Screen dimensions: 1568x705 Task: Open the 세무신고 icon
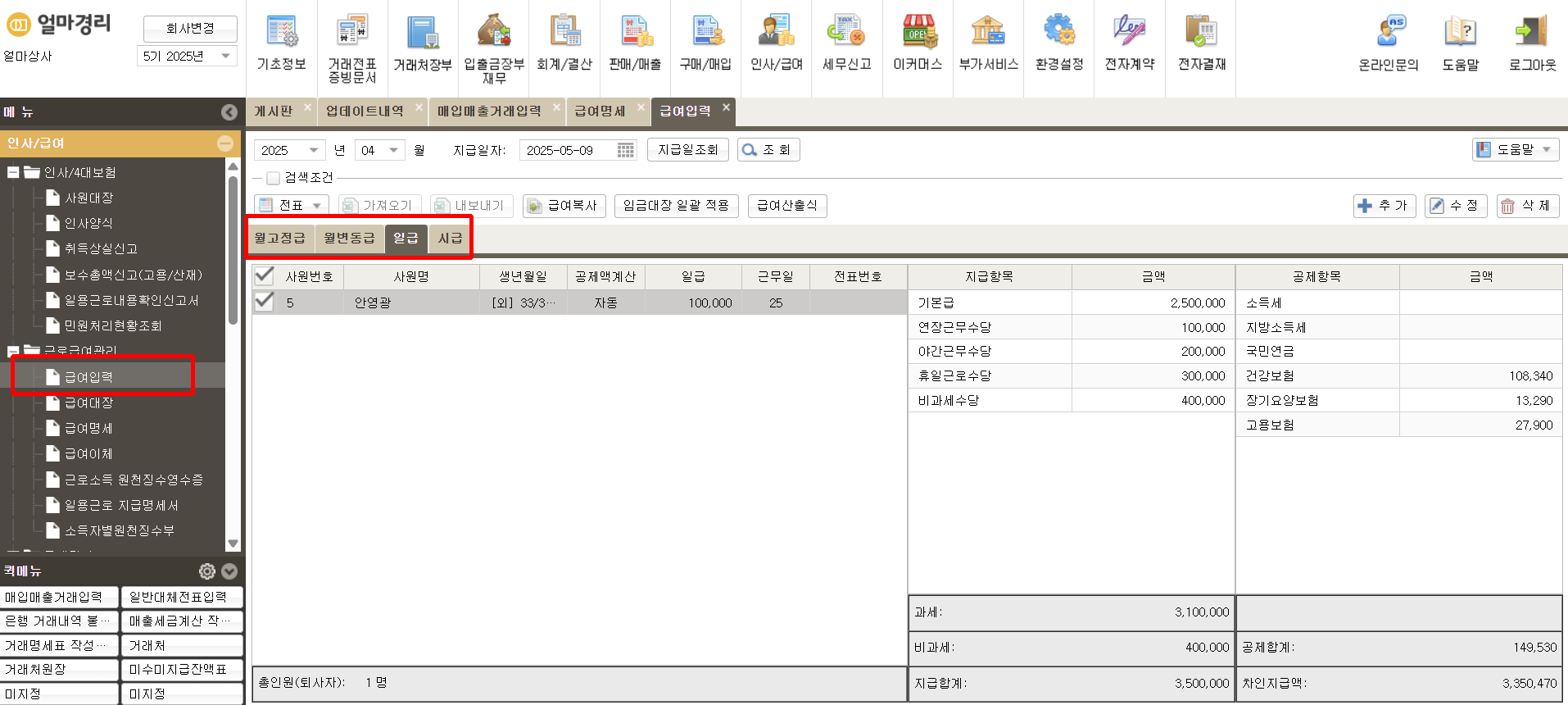pos(847,43)
